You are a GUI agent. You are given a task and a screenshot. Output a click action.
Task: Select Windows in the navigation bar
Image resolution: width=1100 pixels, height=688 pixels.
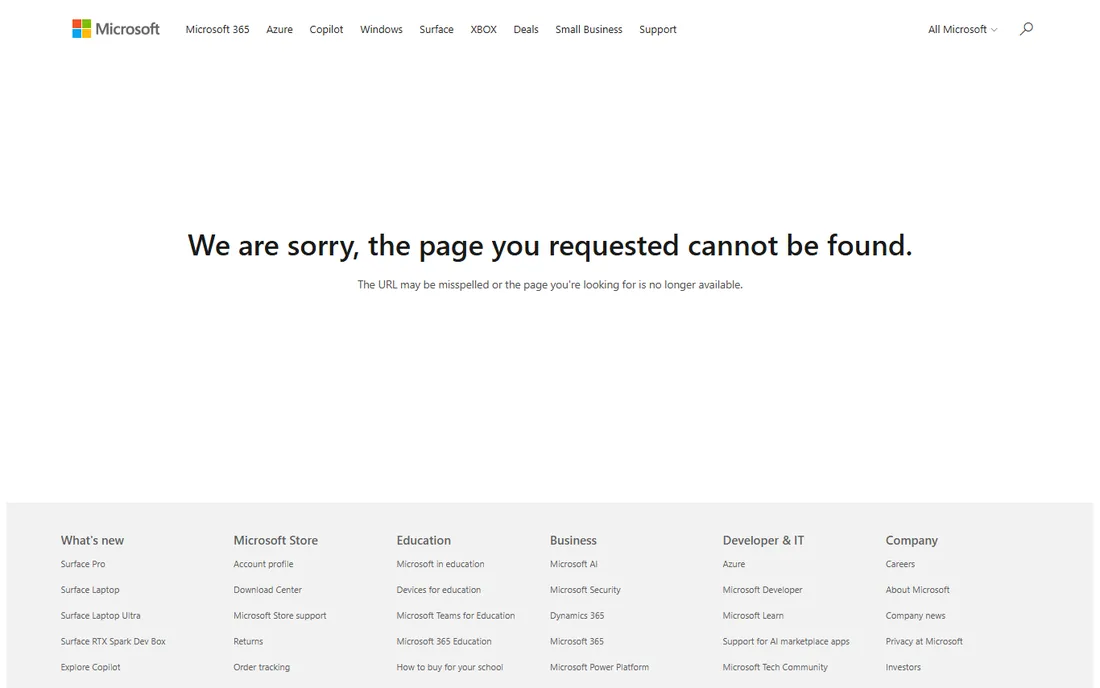click(381, 29)
